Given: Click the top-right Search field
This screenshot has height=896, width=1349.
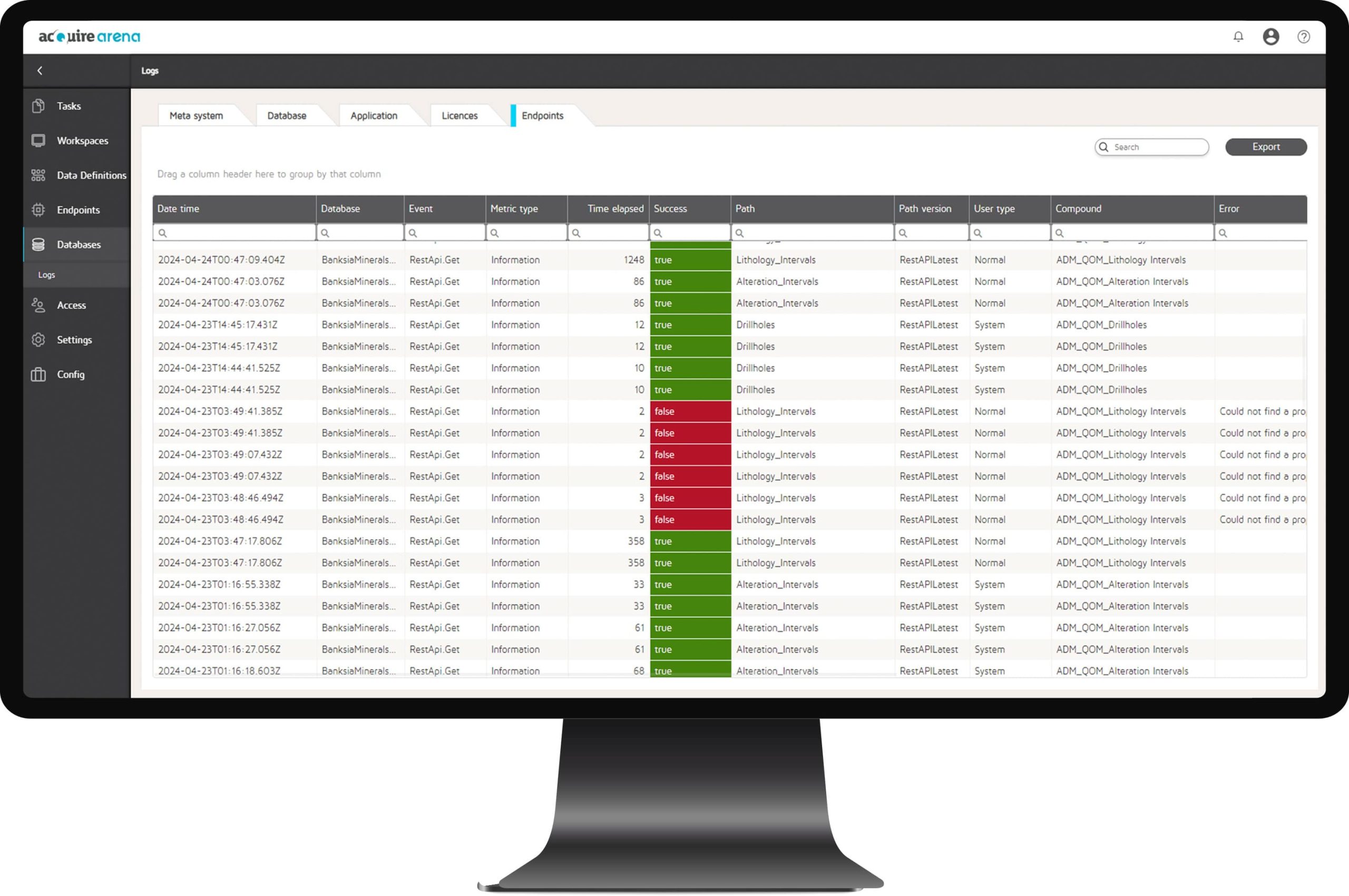Looking at the screenshot, I should tap(1158, 147).
